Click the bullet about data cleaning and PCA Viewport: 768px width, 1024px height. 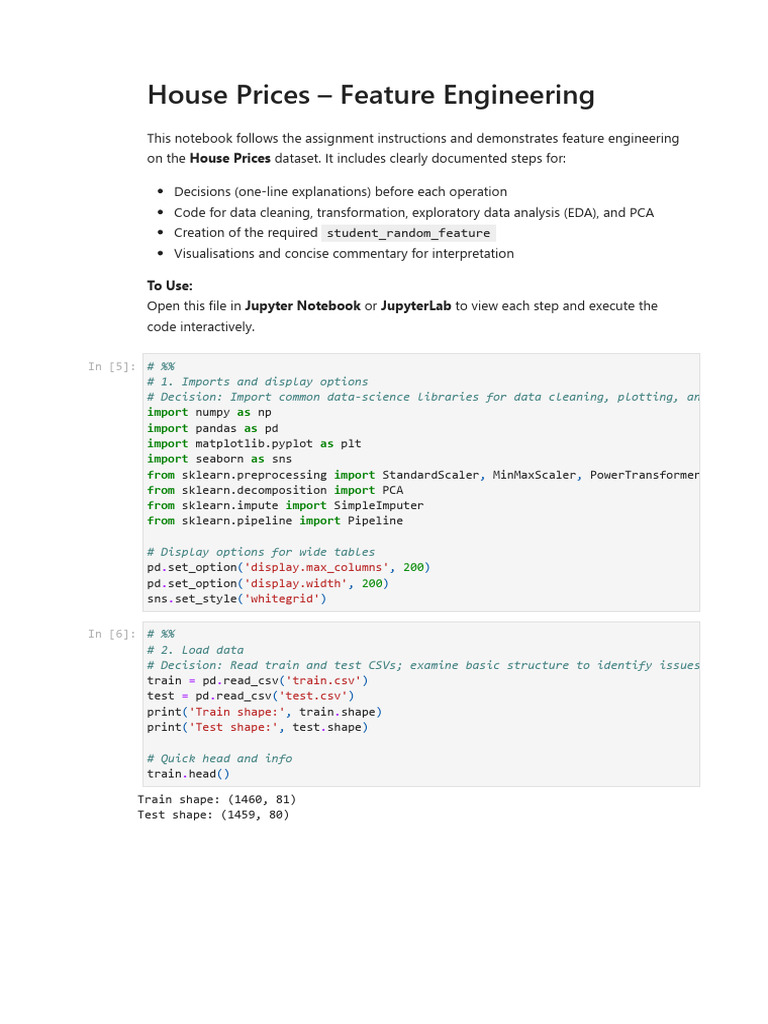point(414,212)
